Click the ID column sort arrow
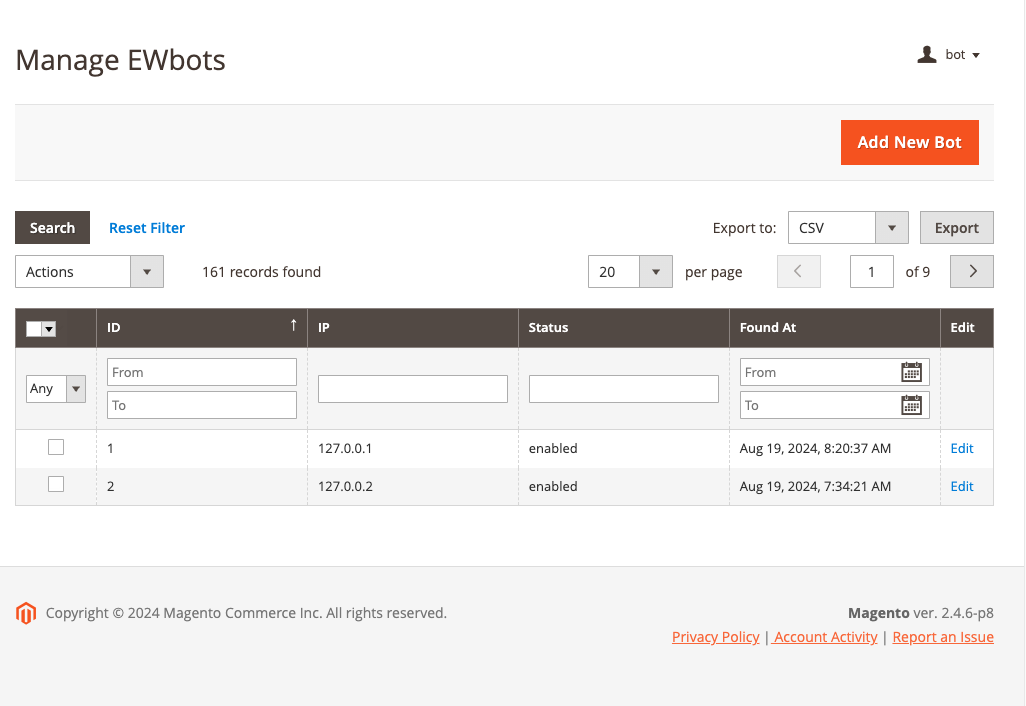This screenshot has height=706, width=1026. pos(293,325)
